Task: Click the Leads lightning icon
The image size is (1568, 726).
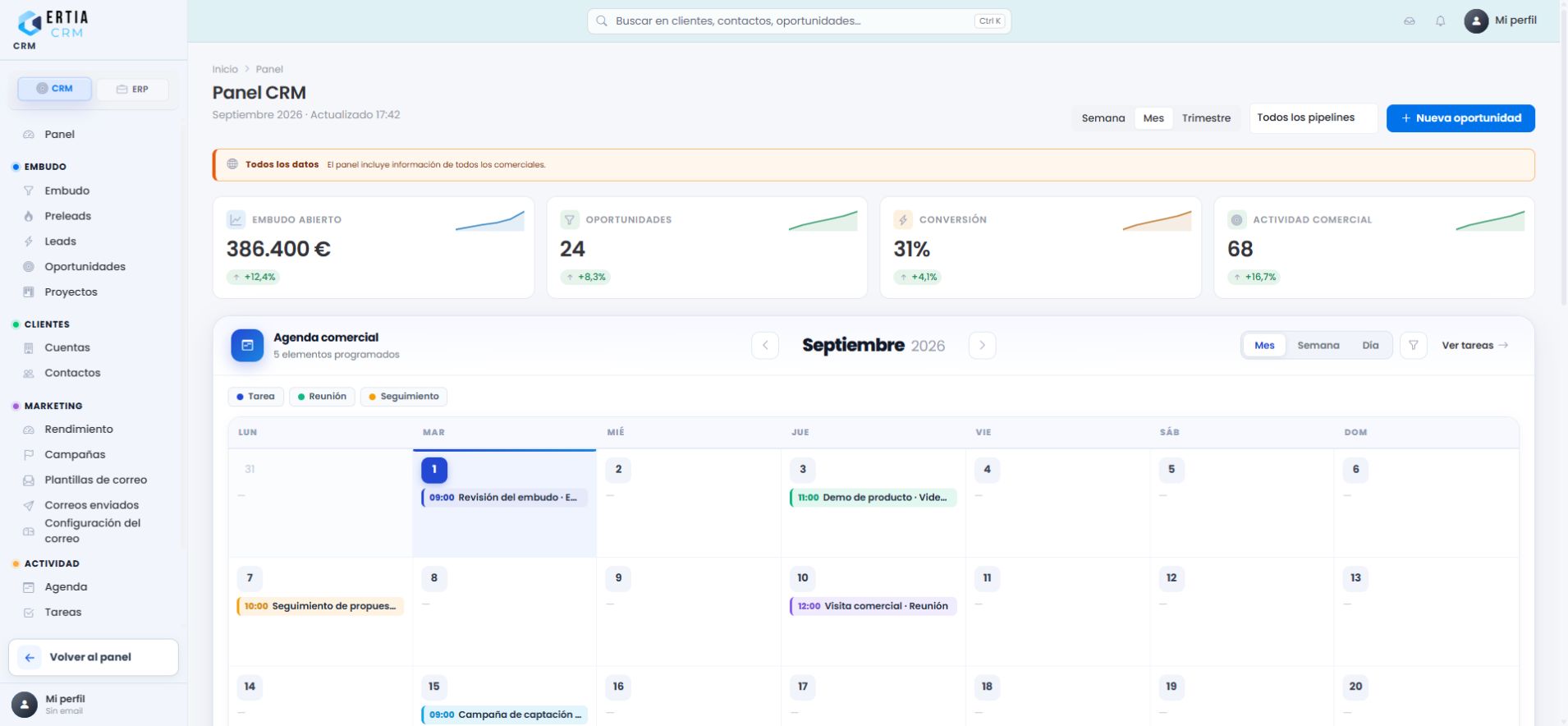Action: point(29,241)
